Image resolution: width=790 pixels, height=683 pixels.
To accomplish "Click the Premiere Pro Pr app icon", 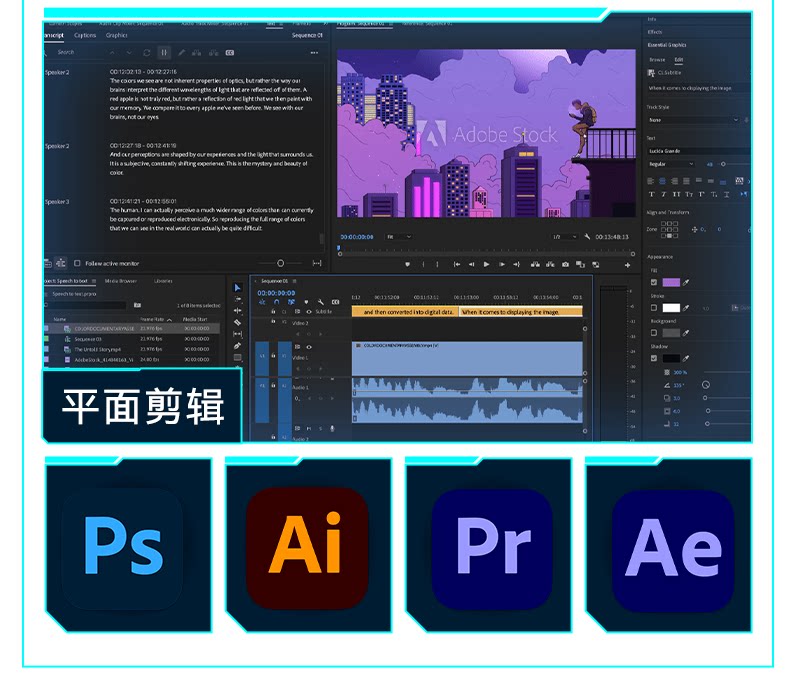I will (x=492, y=549).
